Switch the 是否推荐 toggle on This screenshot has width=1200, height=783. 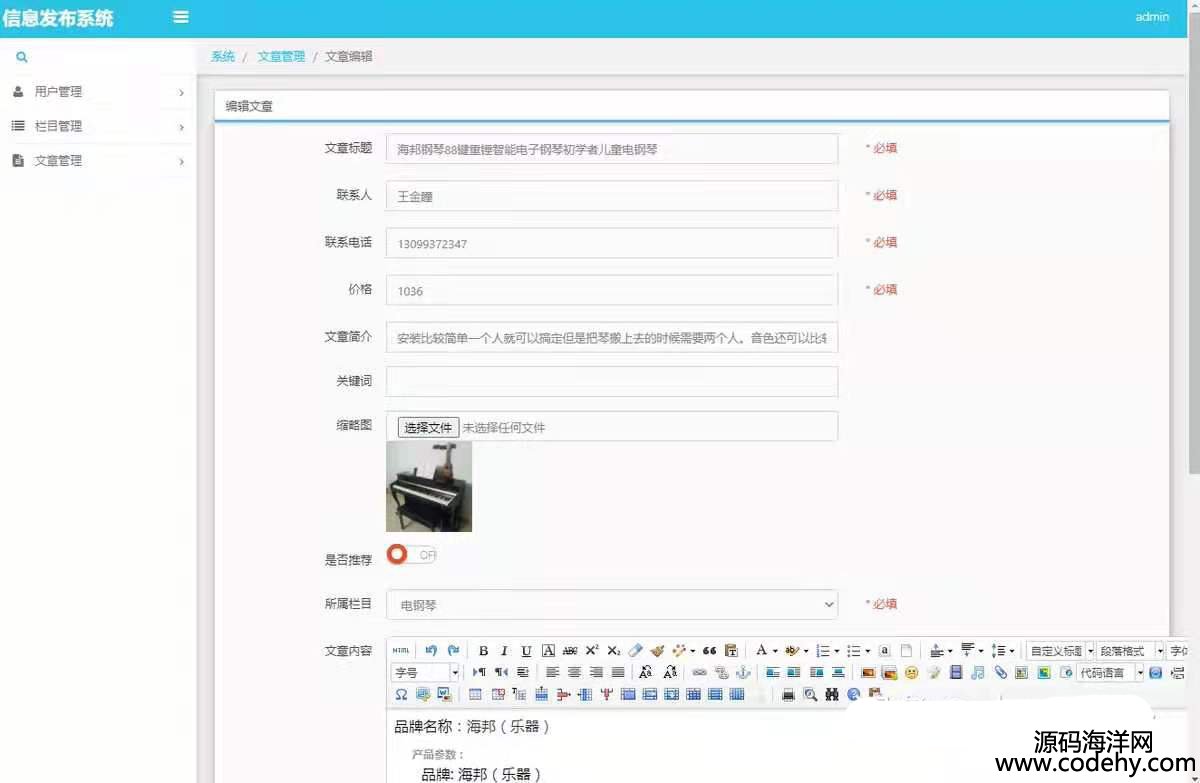pos(411,555)
